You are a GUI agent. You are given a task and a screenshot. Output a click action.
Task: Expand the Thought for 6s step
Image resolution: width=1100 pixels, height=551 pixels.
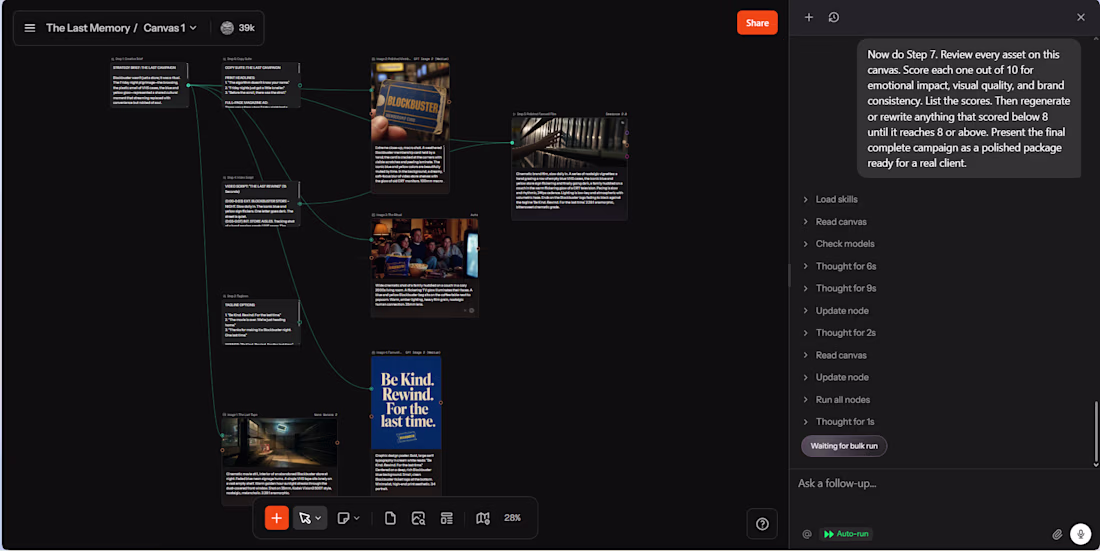point(845,266)
